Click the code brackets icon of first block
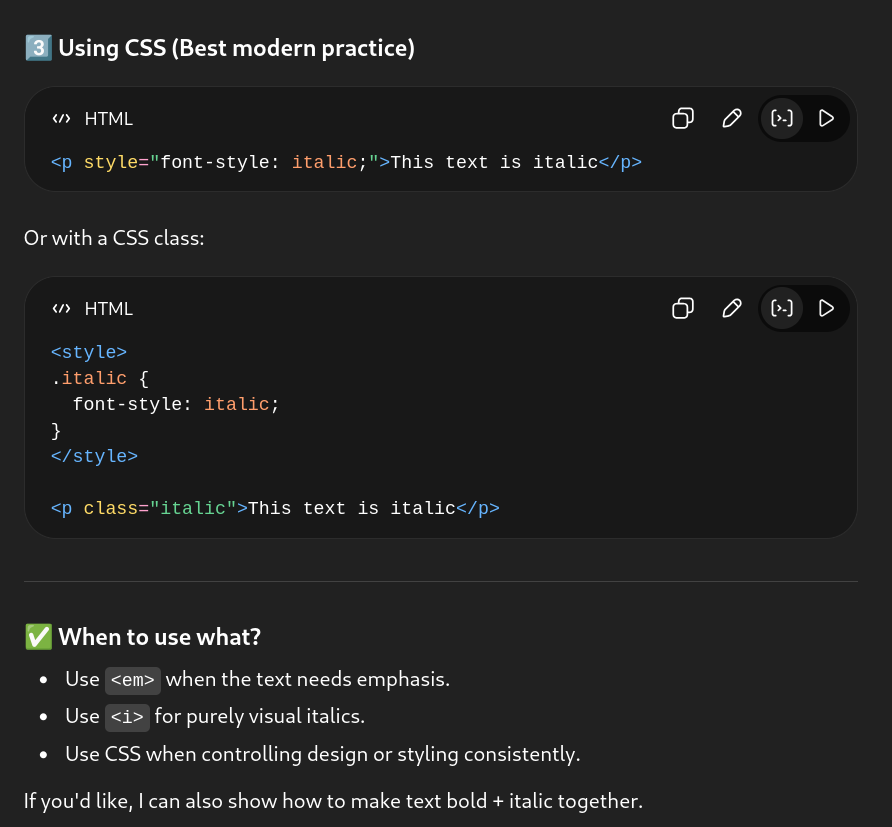 [62, 118]
